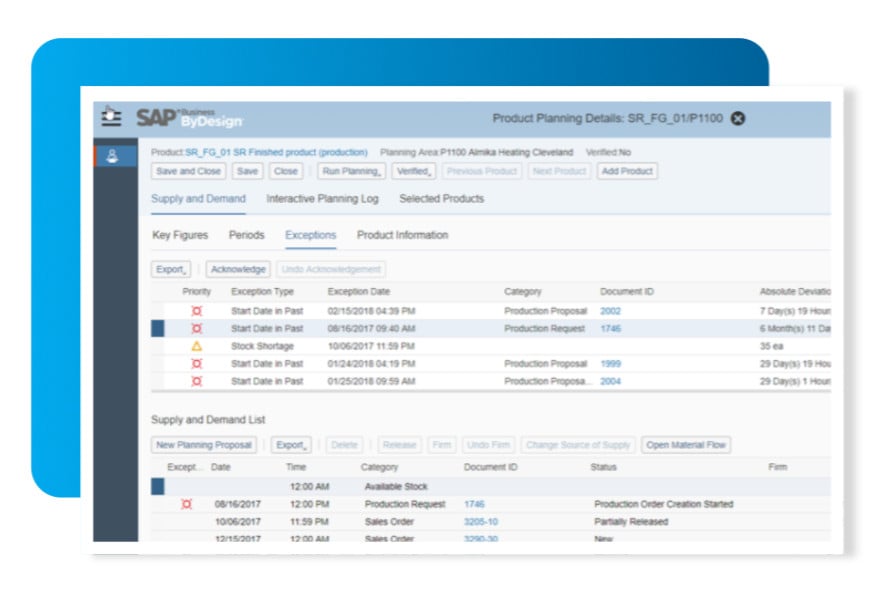Open the navigation menu icon beside SAP logo

[x=111, y=117]
